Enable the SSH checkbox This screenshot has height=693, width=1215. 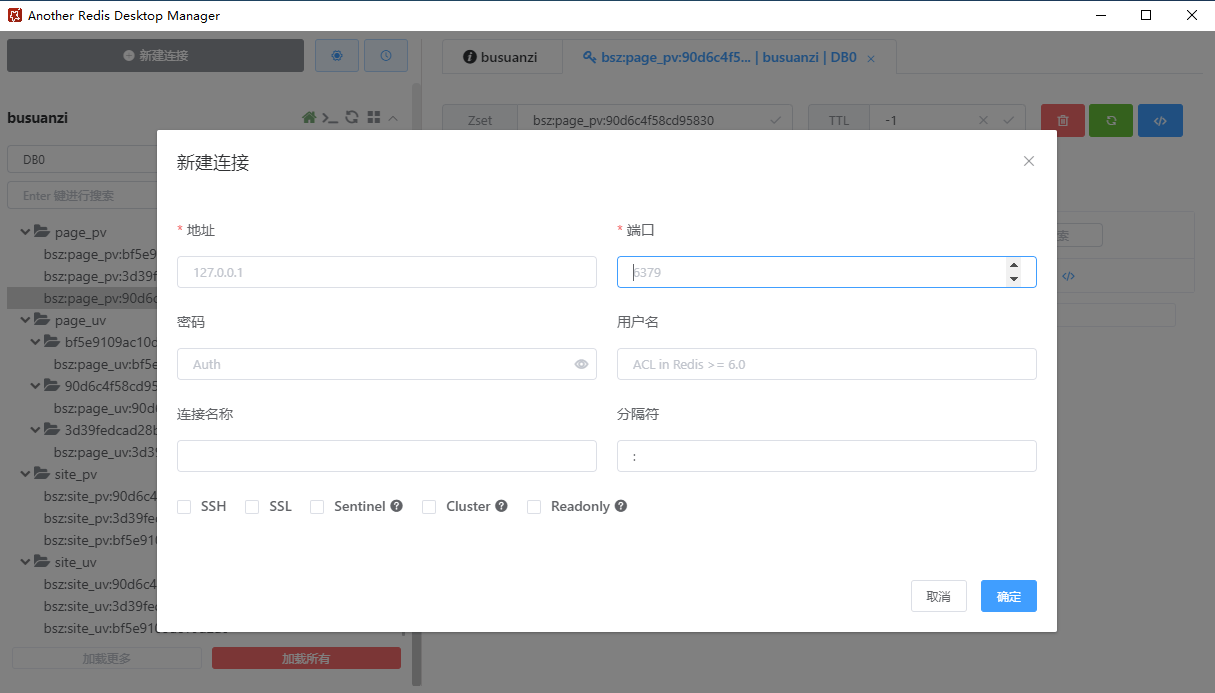(184, 506)
